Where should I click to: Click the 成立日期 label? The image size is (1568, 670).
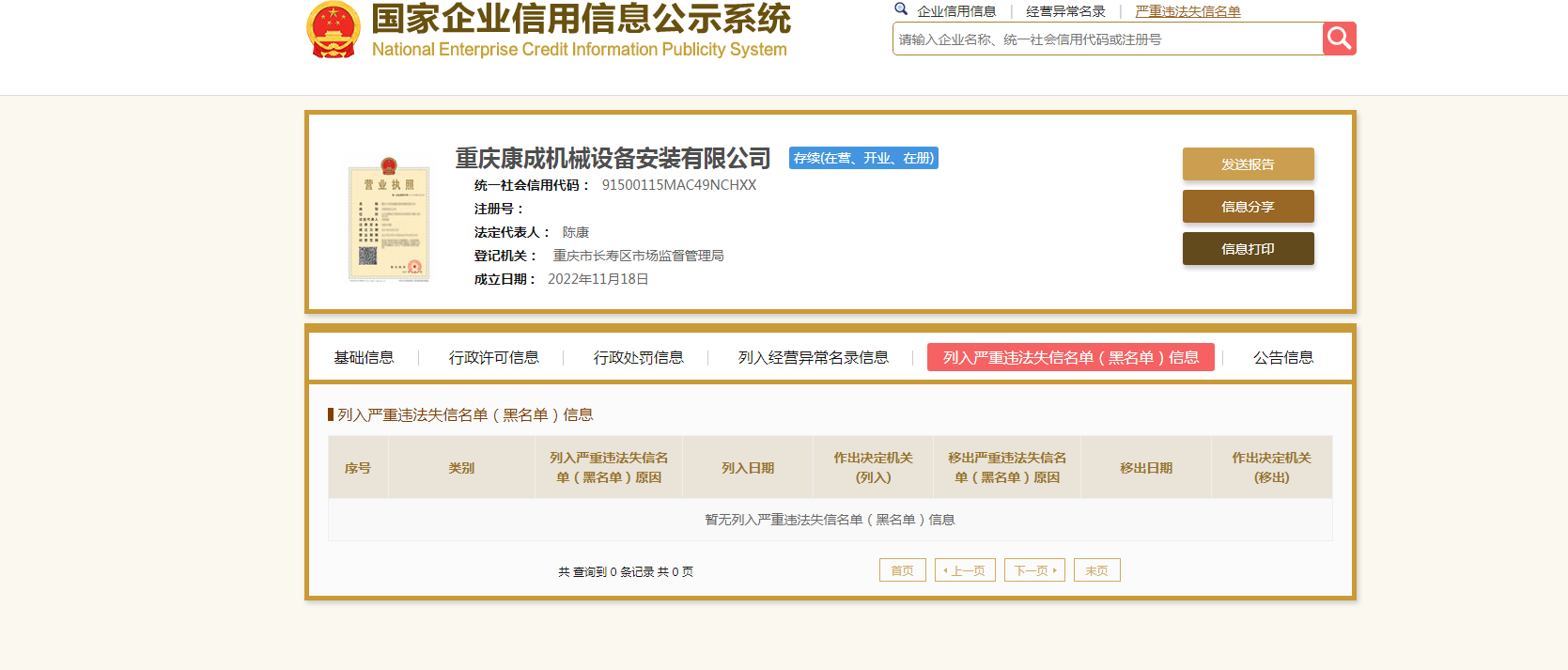505,279
